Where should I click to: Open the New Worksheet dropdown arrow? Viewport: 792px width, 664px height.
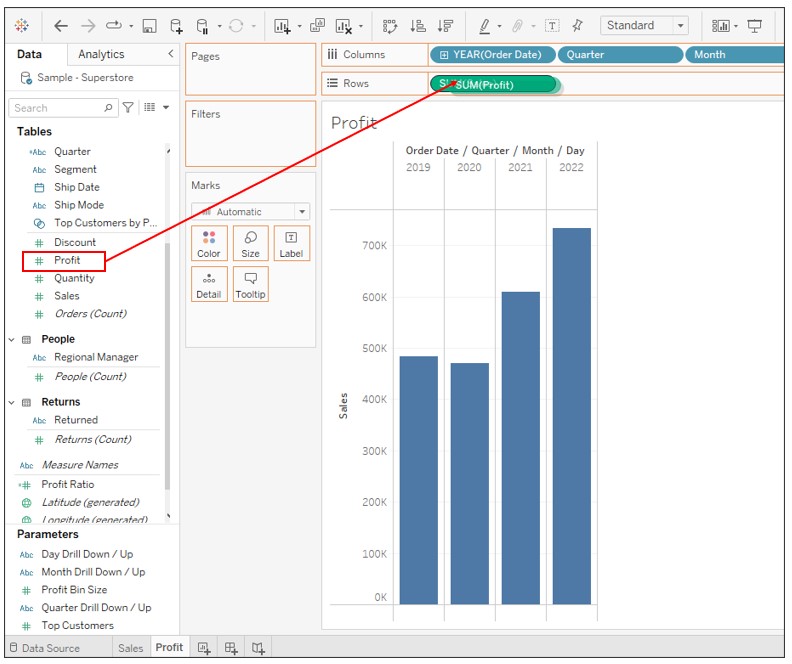[x=299, y=26]
